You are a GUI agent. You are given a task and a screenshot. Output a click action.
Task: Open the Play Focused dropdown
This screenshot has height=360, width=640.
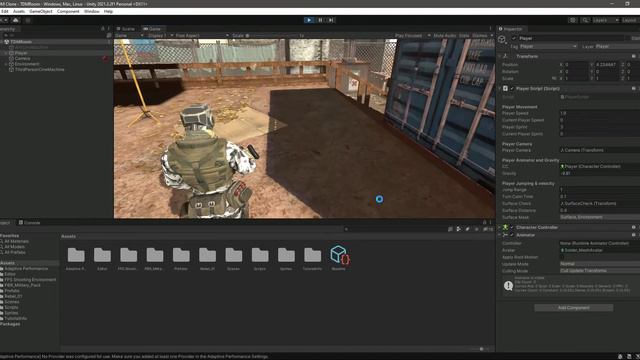[x=412, y=36]
